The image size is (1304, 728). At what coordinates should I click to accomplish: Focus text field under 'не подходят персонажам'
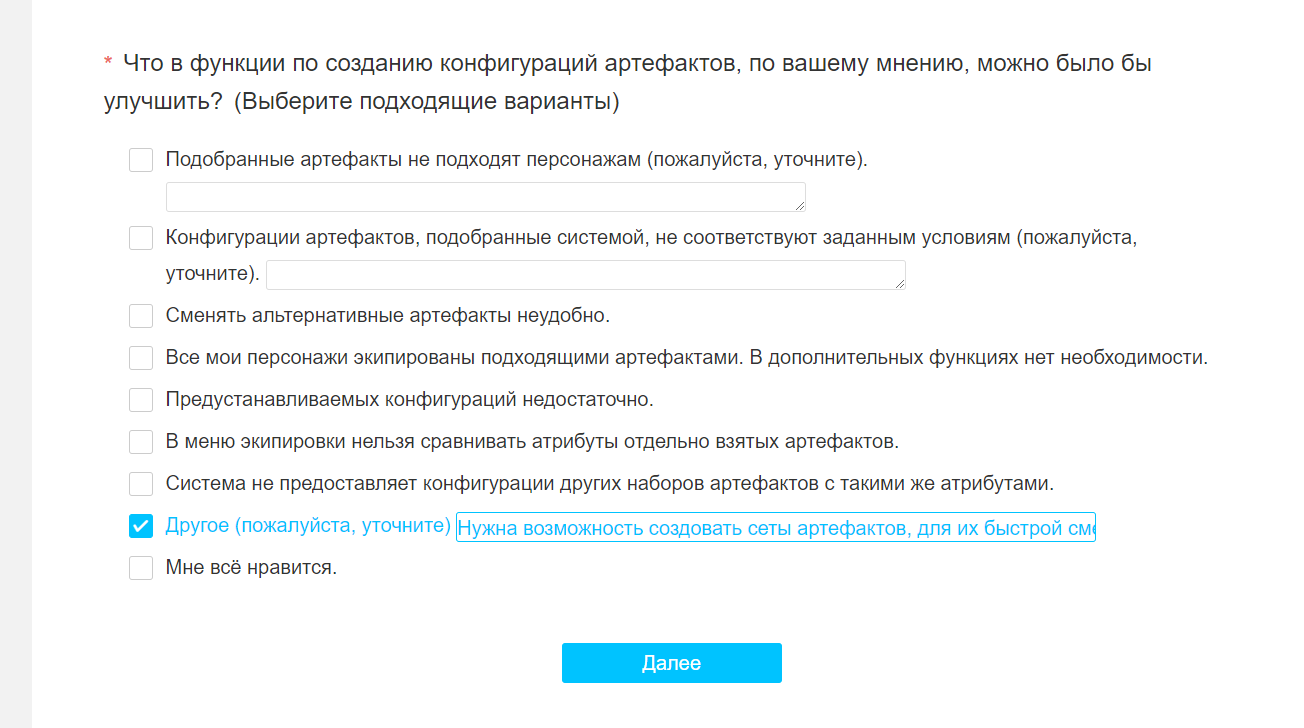[x=486, y=197]
